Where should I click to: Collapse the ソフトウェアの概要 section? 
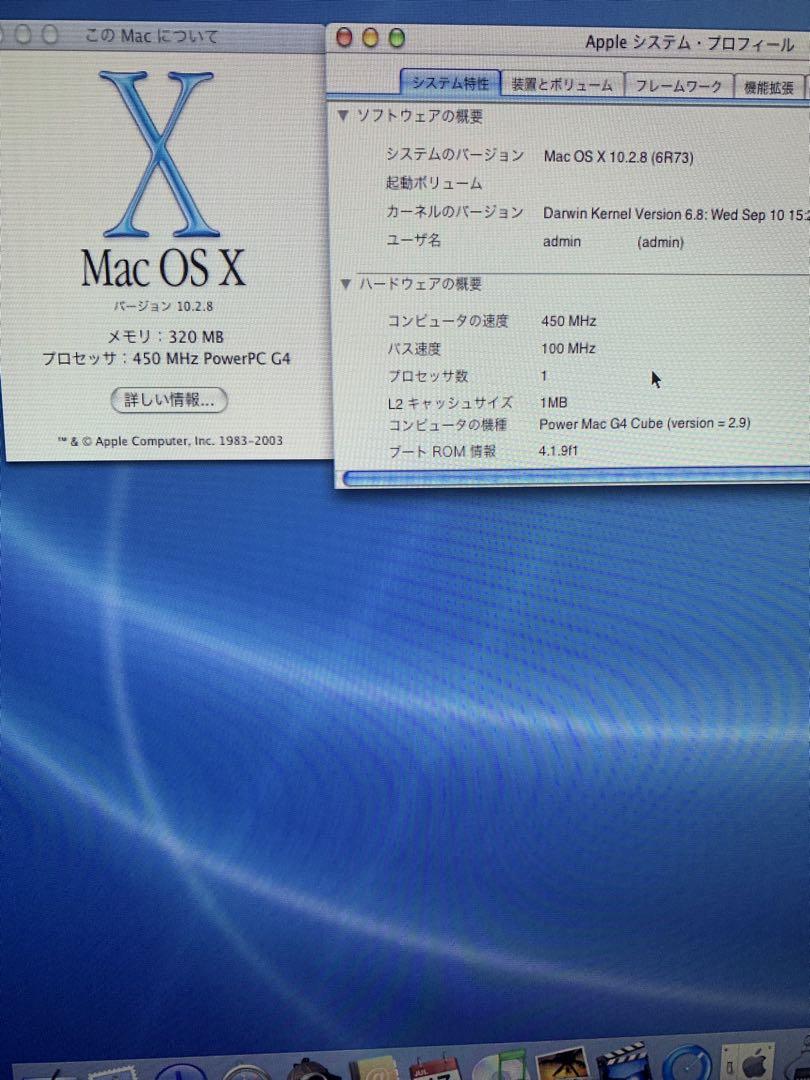coord(344,116)
